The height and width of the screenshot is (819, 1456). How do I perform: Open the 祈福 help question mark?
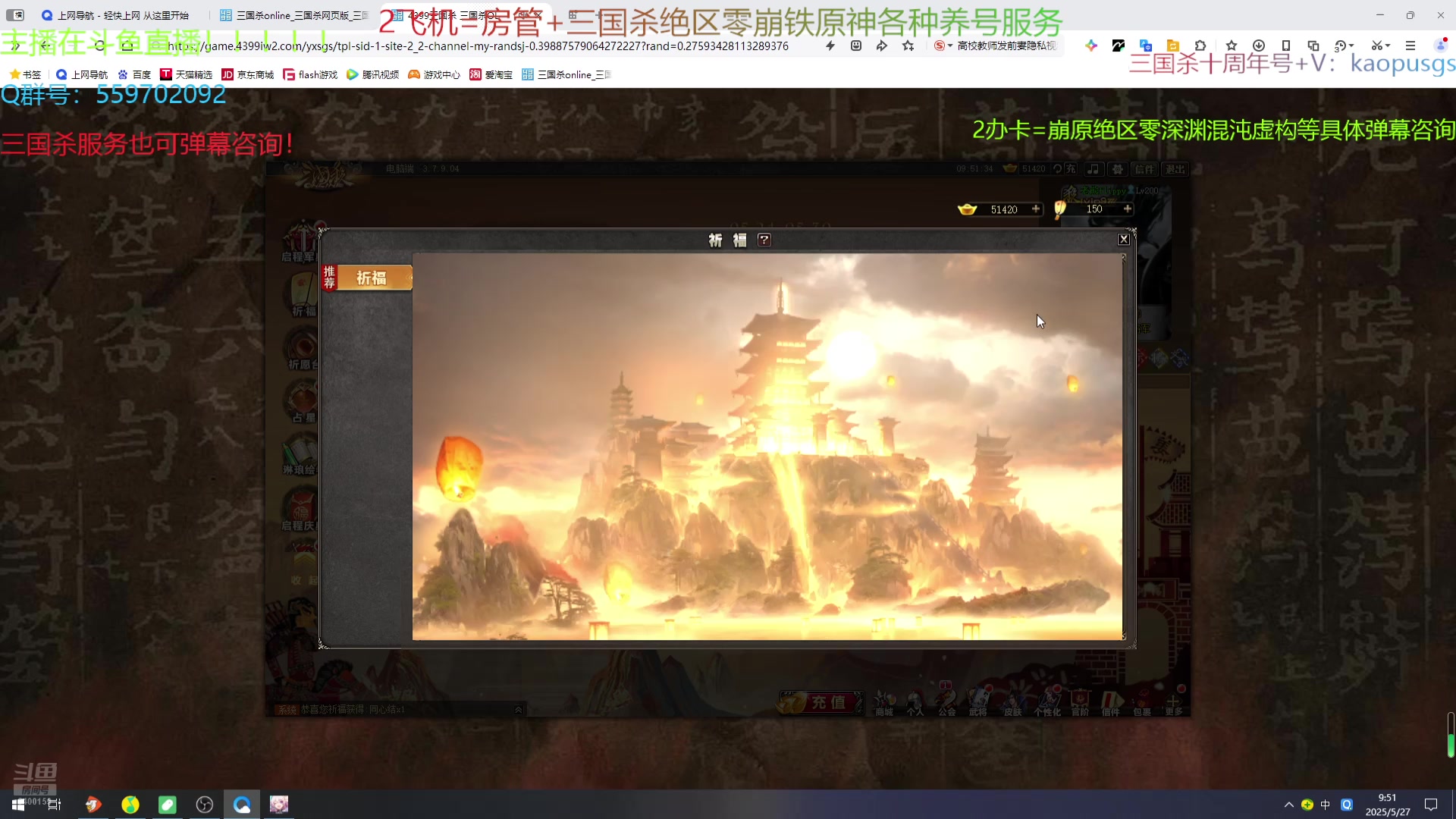tap(764, 240)
